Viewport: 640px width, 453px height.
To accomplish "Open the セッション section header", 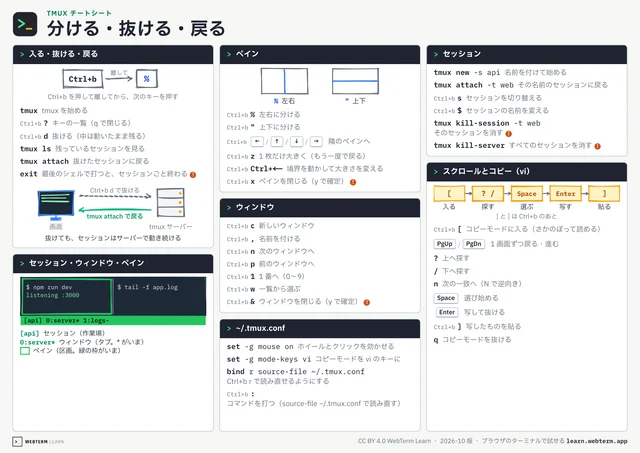I will tap(527, 54).
